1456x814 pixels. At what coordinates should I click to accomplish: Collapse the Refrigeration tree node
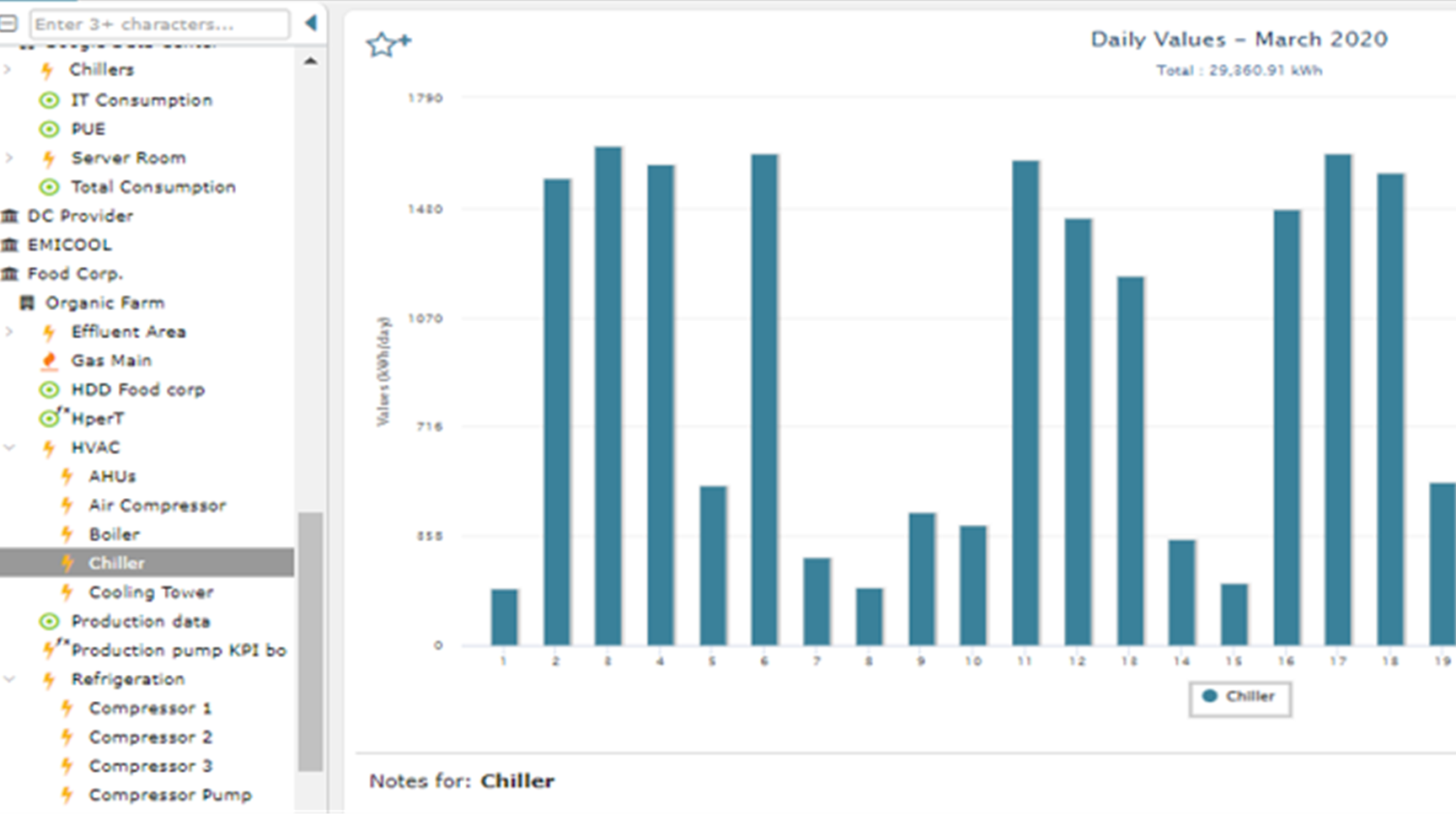[9, 679]
